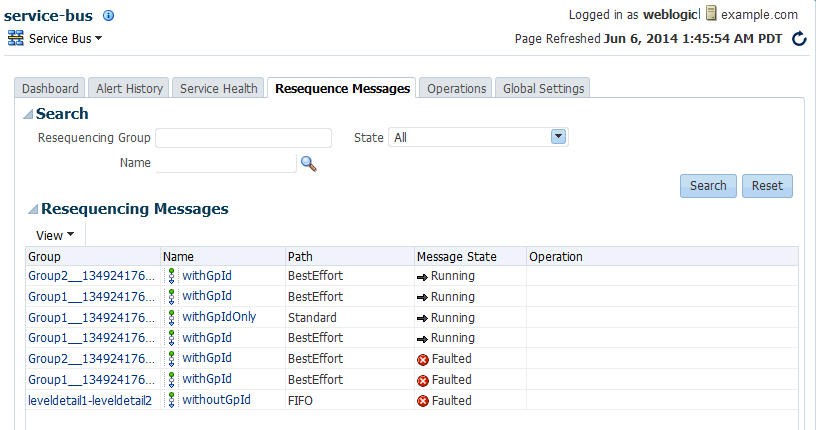This screenshot has height=430, width=816.
Task: Click the weblogic username text
Action: pos(671,15)
